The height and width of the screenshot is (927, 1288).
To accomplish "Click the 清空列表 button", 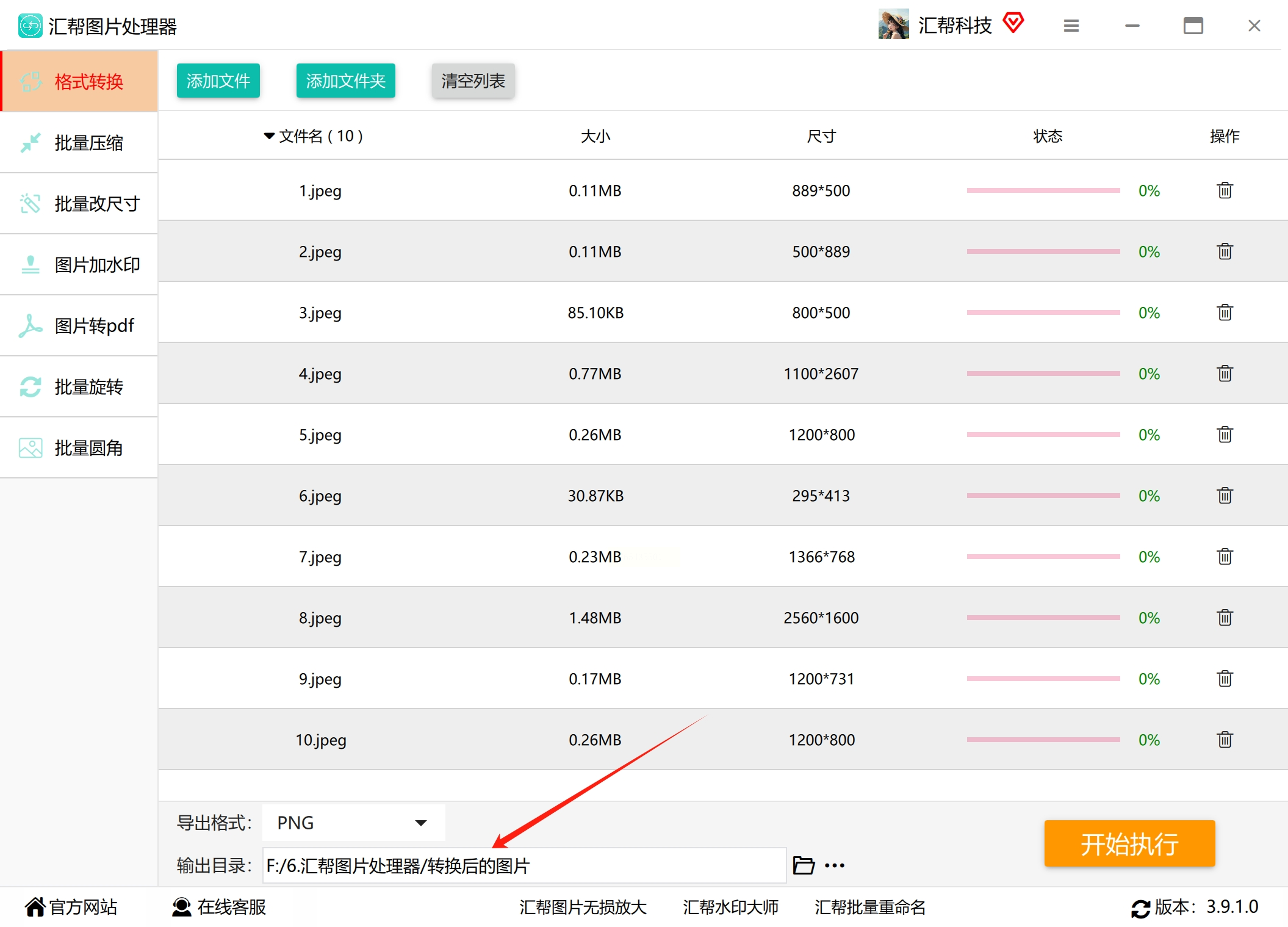I will click(473, 81).
